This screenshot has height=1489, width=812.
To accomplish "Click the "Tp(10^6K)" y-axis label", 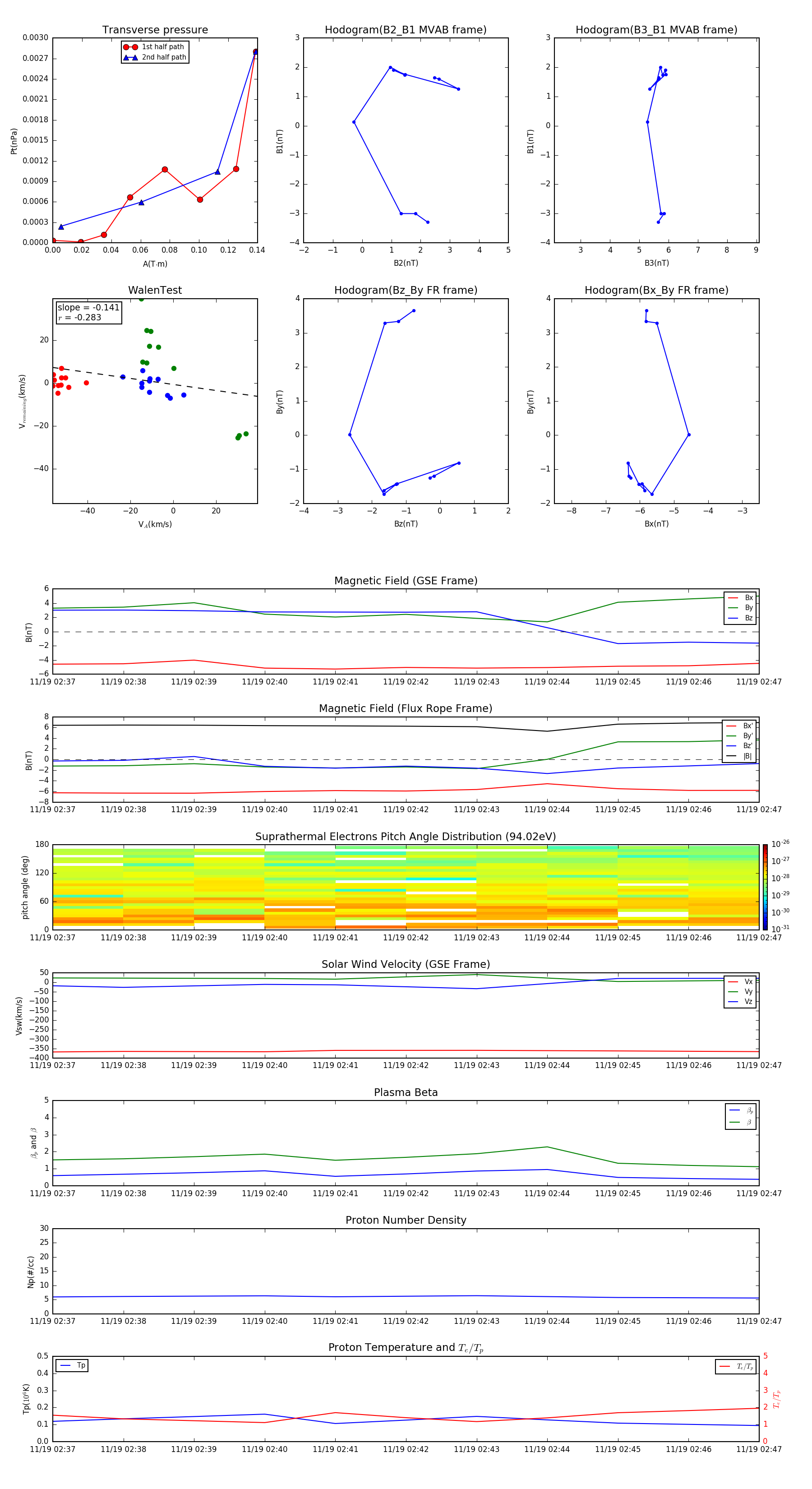I will pos(26,1399).
